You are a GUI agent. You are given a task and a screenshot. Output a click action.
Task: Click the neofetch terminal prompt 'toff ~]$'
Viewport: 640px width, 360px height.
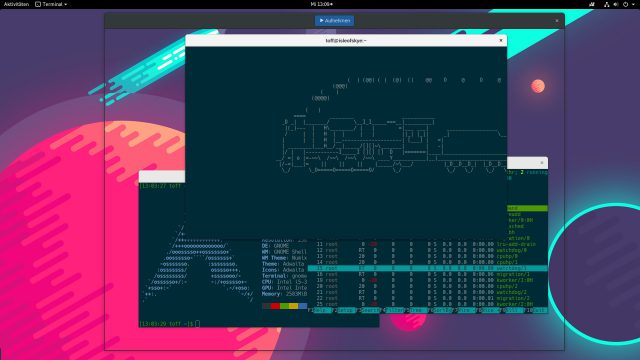pos(181,324)
